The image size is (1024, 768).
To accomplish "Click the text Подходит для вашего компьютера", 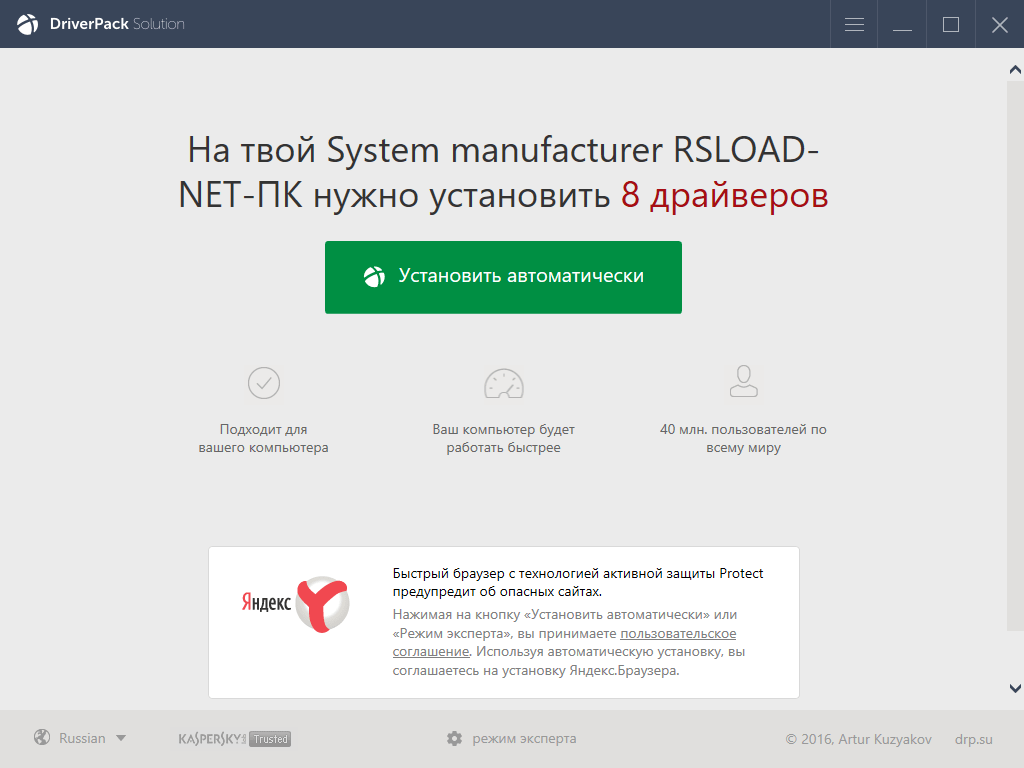I will (x=264, y=438).
